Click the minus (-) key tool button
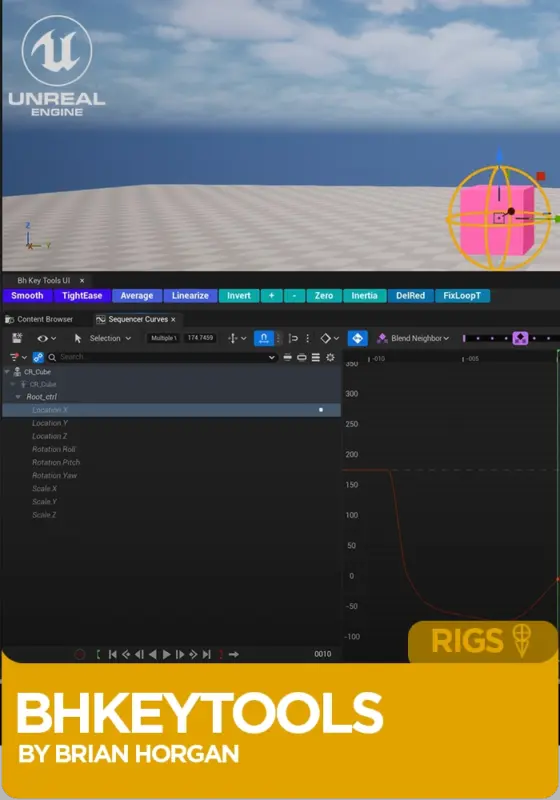The height and width of the screenshot is (800, 560). 294,296
